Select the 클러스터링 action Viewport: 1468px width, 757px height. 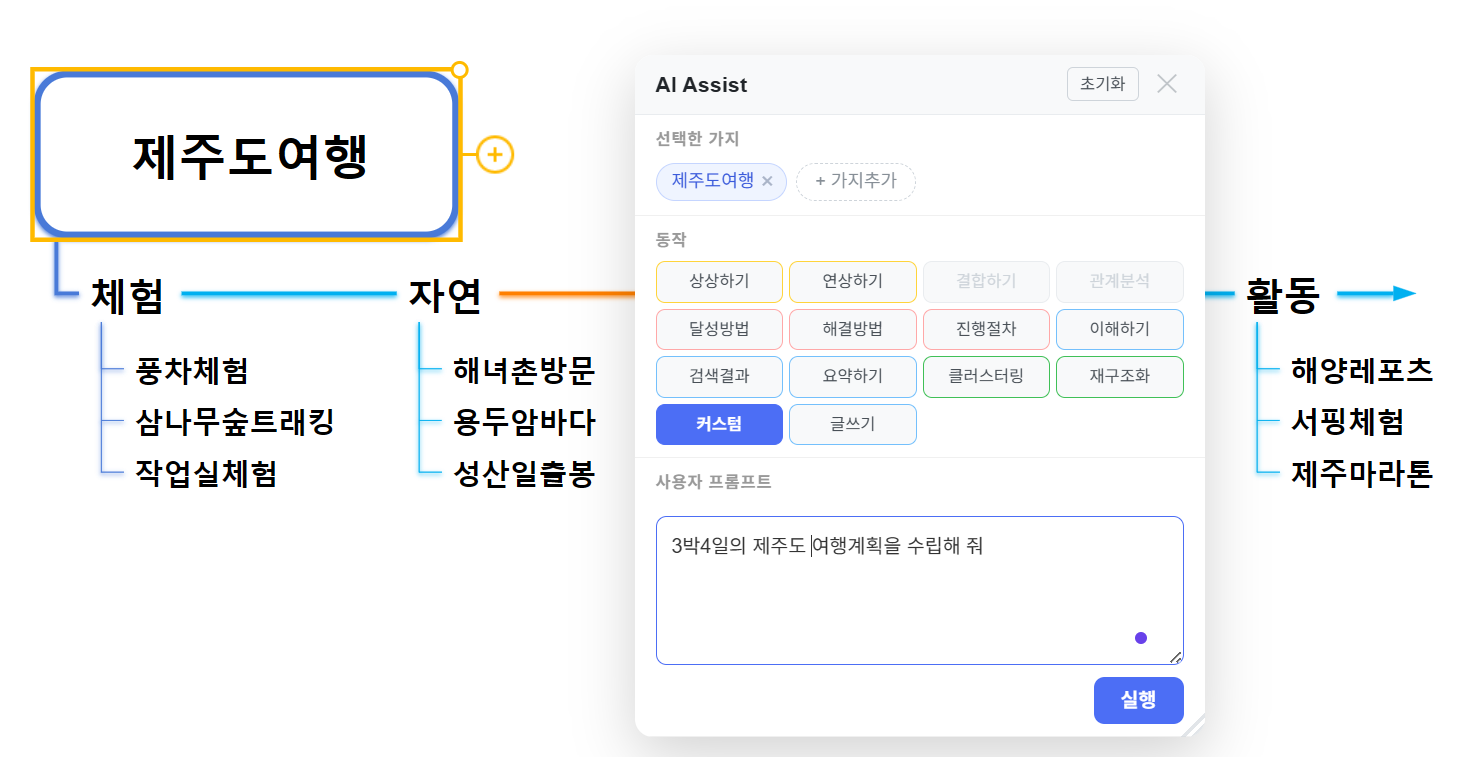986,377
